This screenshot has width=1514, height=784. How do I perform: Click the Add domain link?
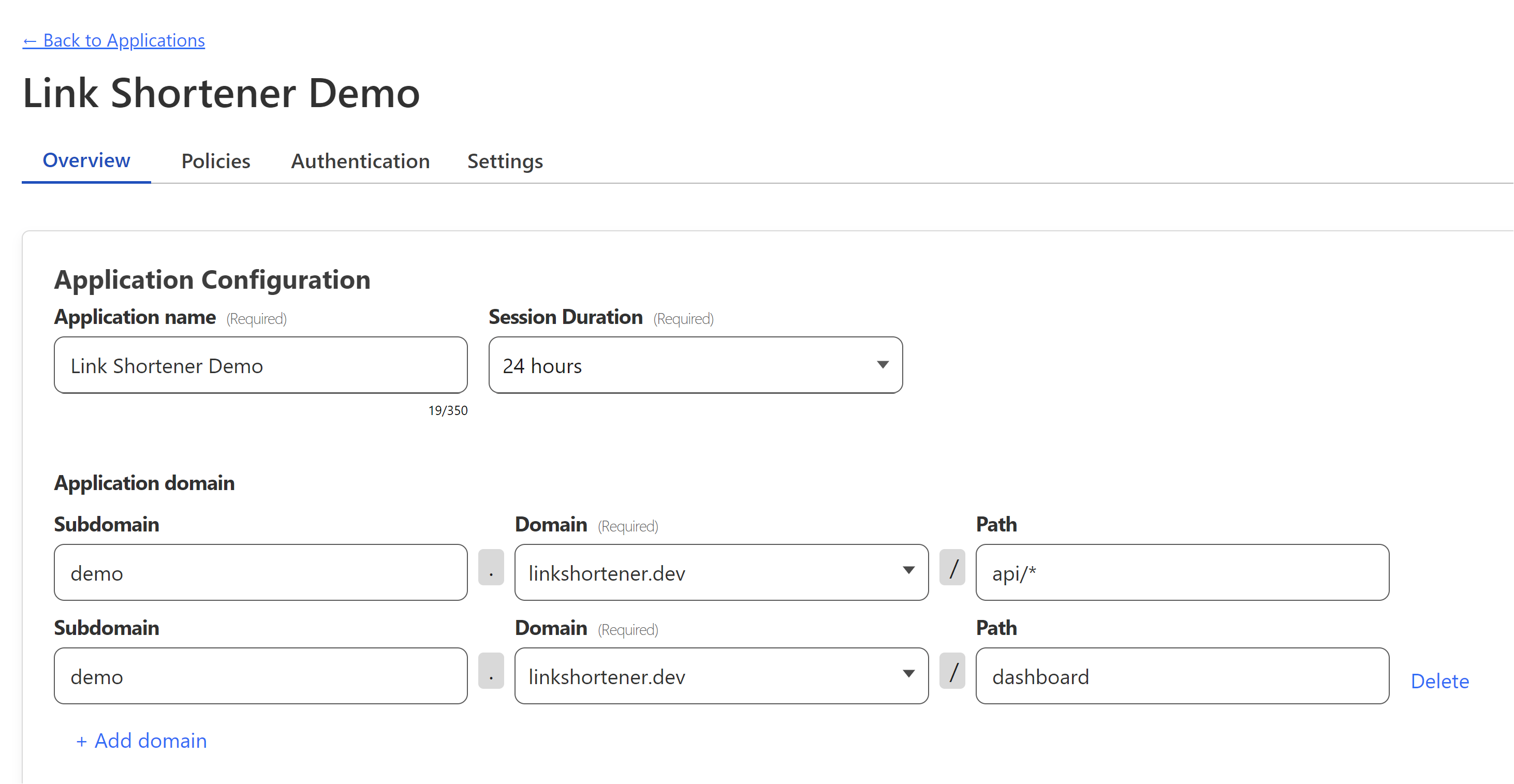(x=141, y=741)
